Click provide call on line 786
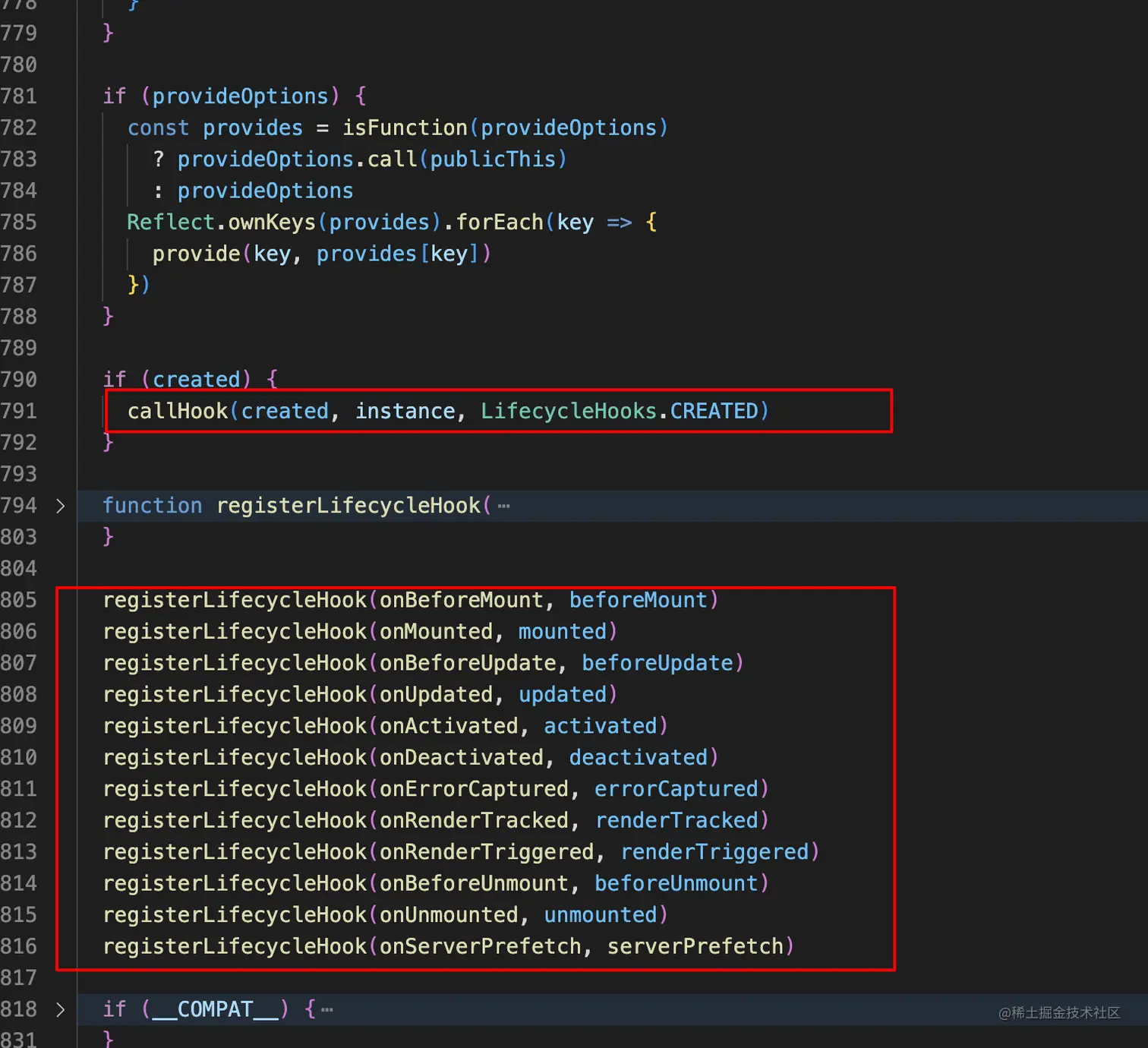Screen dimensions: 1148x1048 tap(197, 254)
